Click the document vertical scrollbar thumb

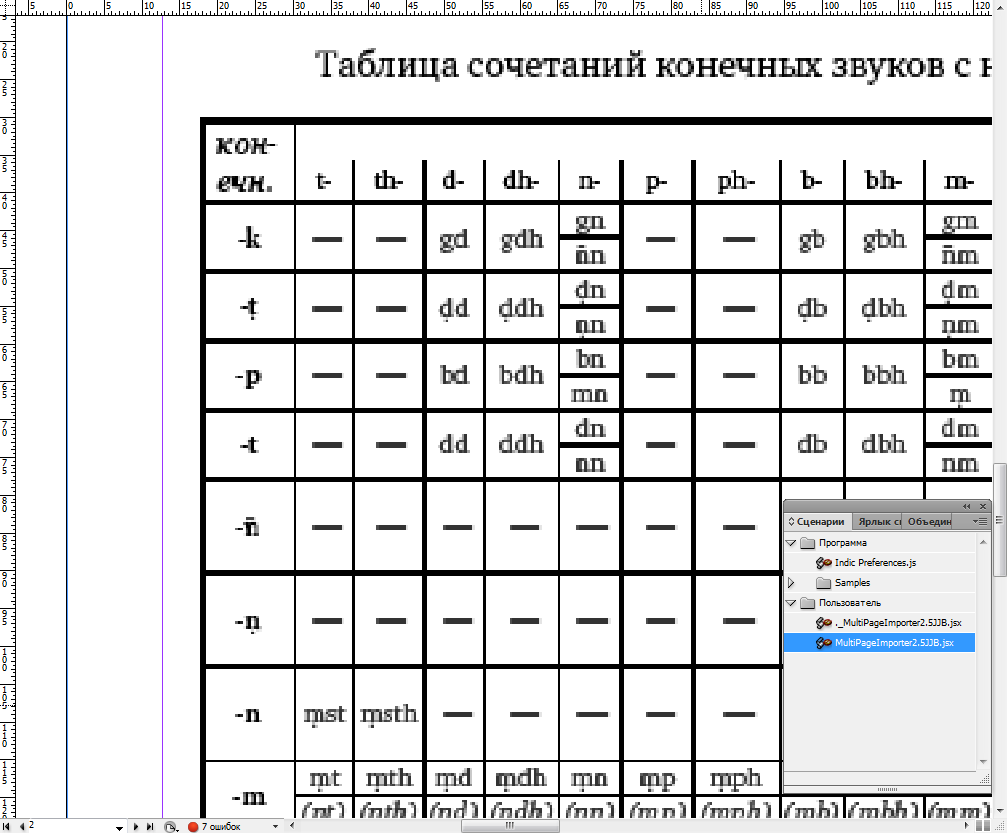1000,520
